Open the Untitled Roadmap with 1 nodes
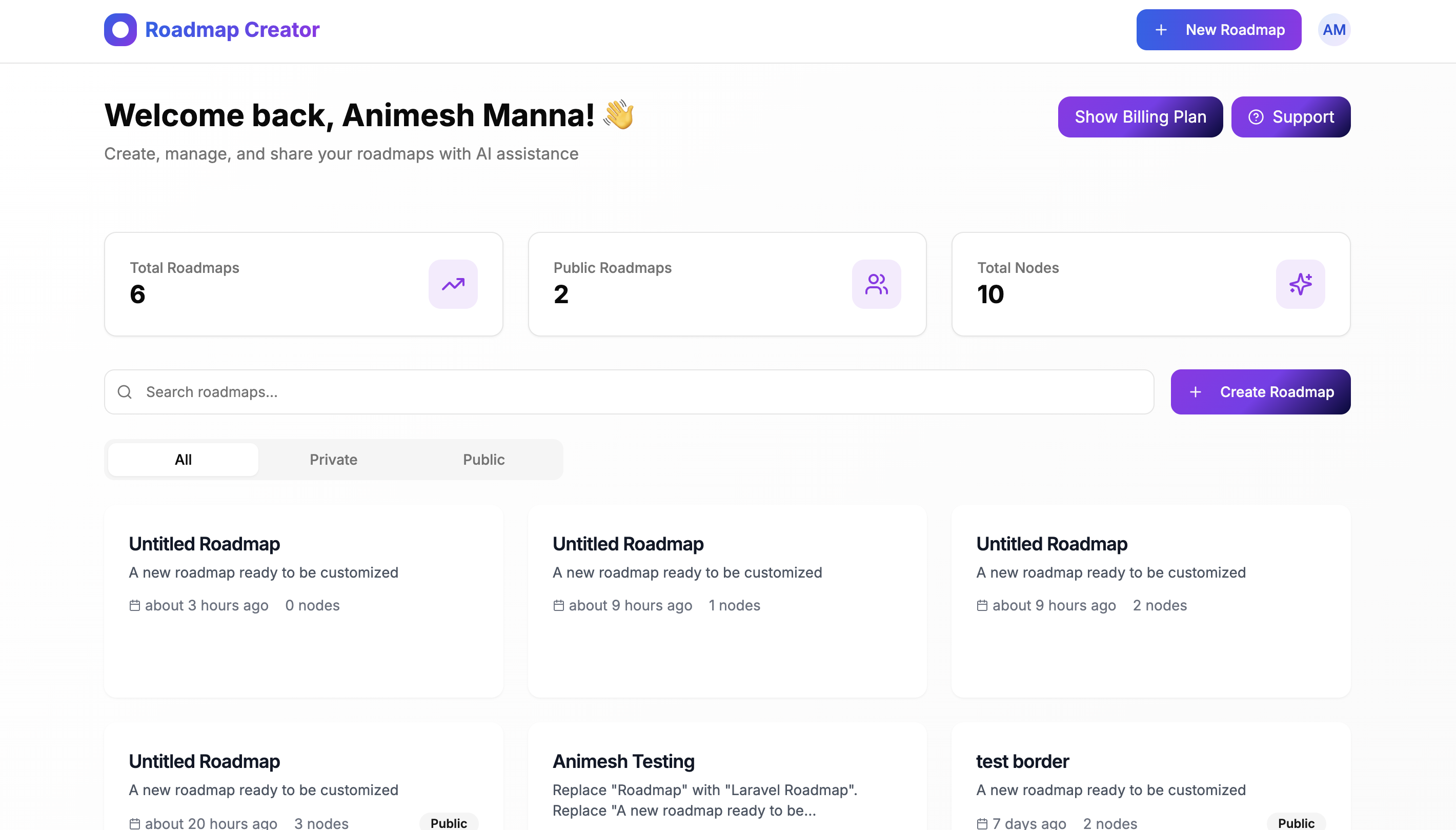Viewport: 1456px width, 830px height. pos(727,601)
